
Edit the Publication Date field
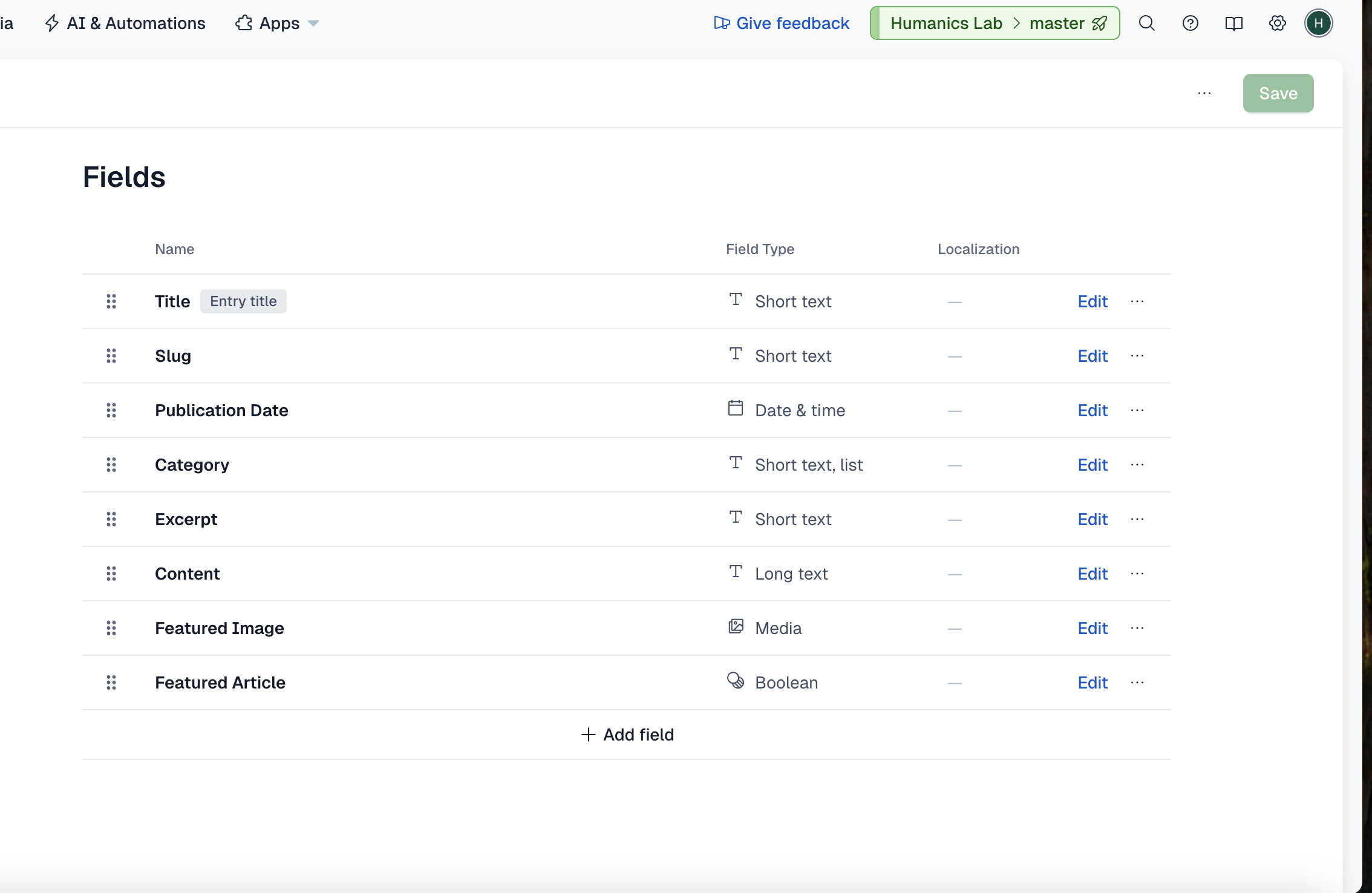coord(1092,410)
